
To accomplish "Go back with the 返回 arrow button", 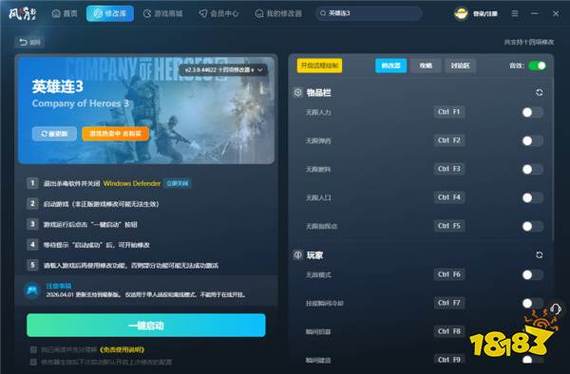I will coord(30,43).
